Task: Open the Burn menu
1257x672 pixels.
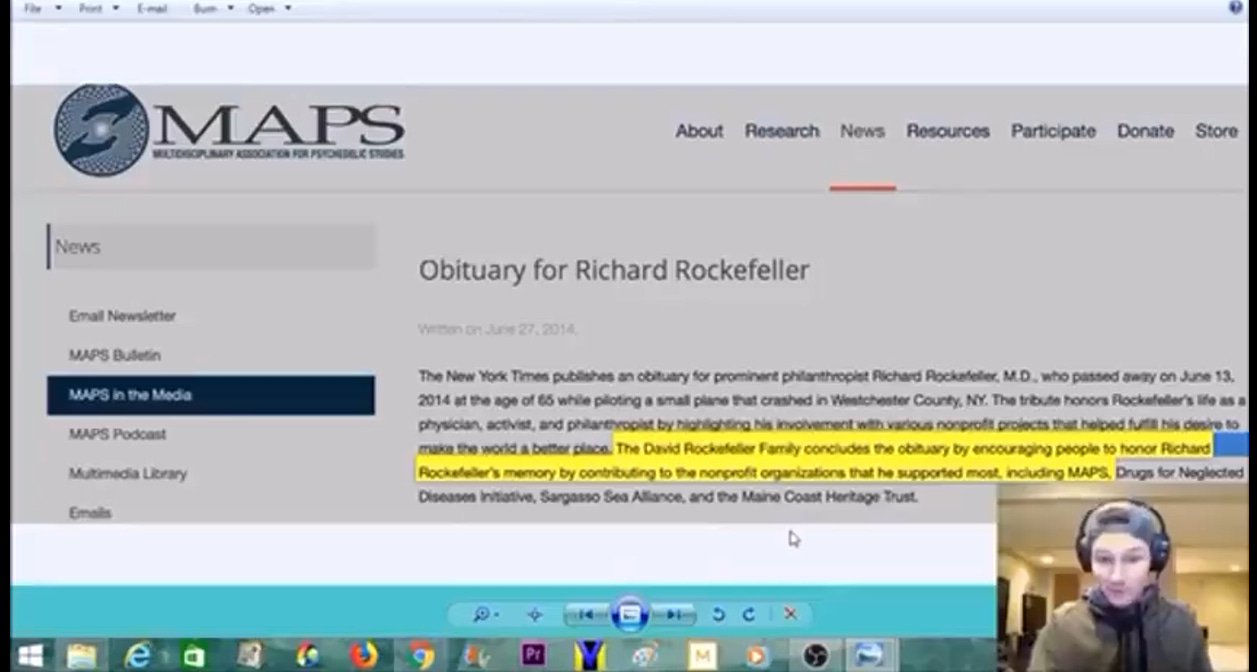Action: click(x=205, y=8)
